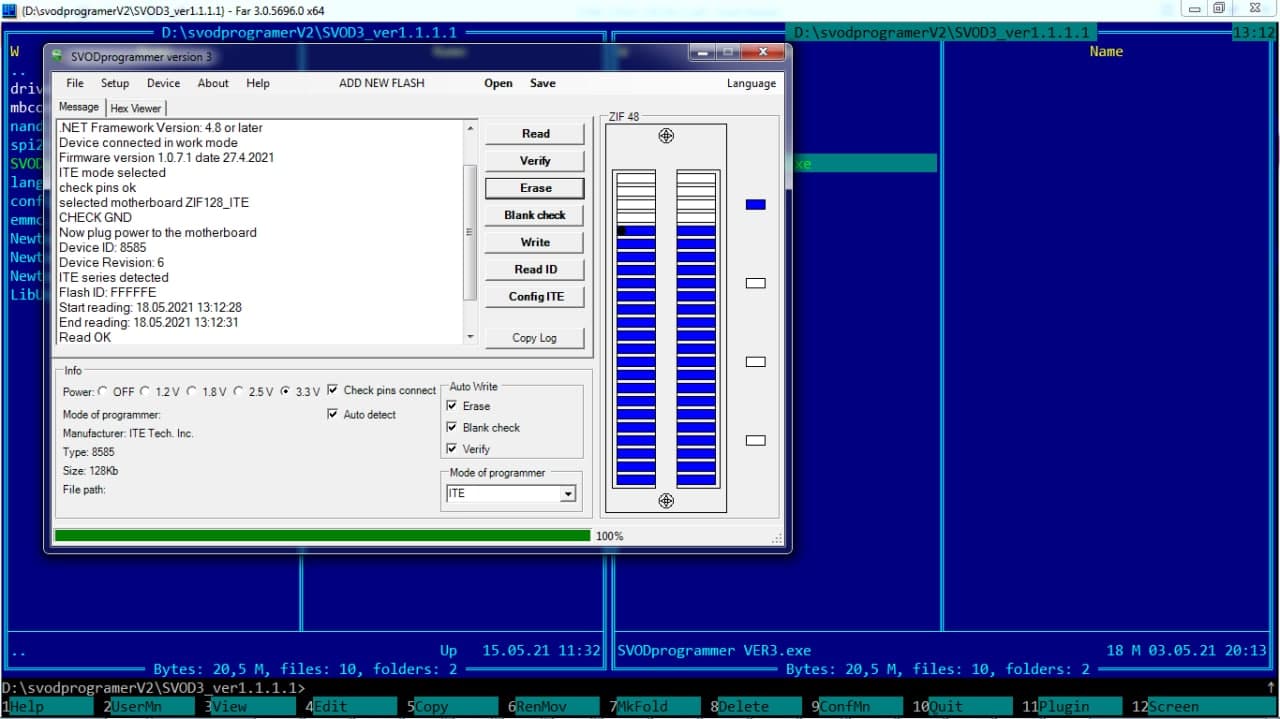Image resolution: width=1280 pixels, height=719 pixels.
Task: Click ADD NEW FLASH
Action: (x=381, y=83)
